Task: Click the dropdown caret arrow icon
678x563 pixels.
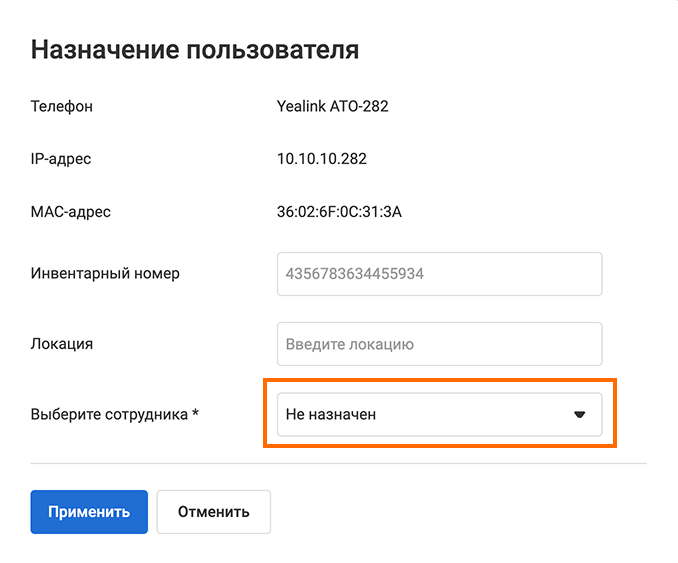Action: (x=579, y=414)
